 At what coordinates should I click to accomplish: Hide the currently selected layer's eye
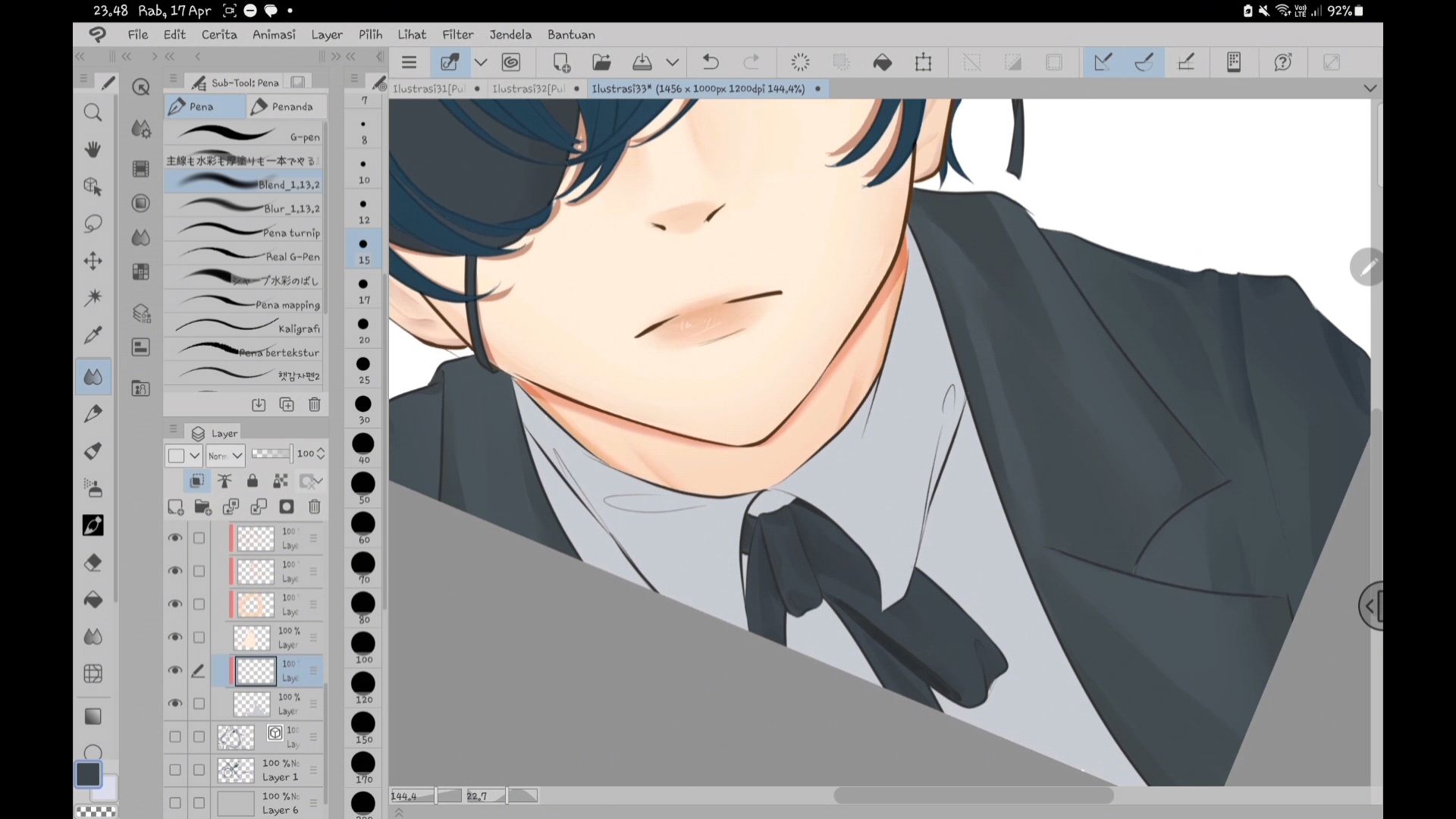pyautogui.click(x=175, y=670)
